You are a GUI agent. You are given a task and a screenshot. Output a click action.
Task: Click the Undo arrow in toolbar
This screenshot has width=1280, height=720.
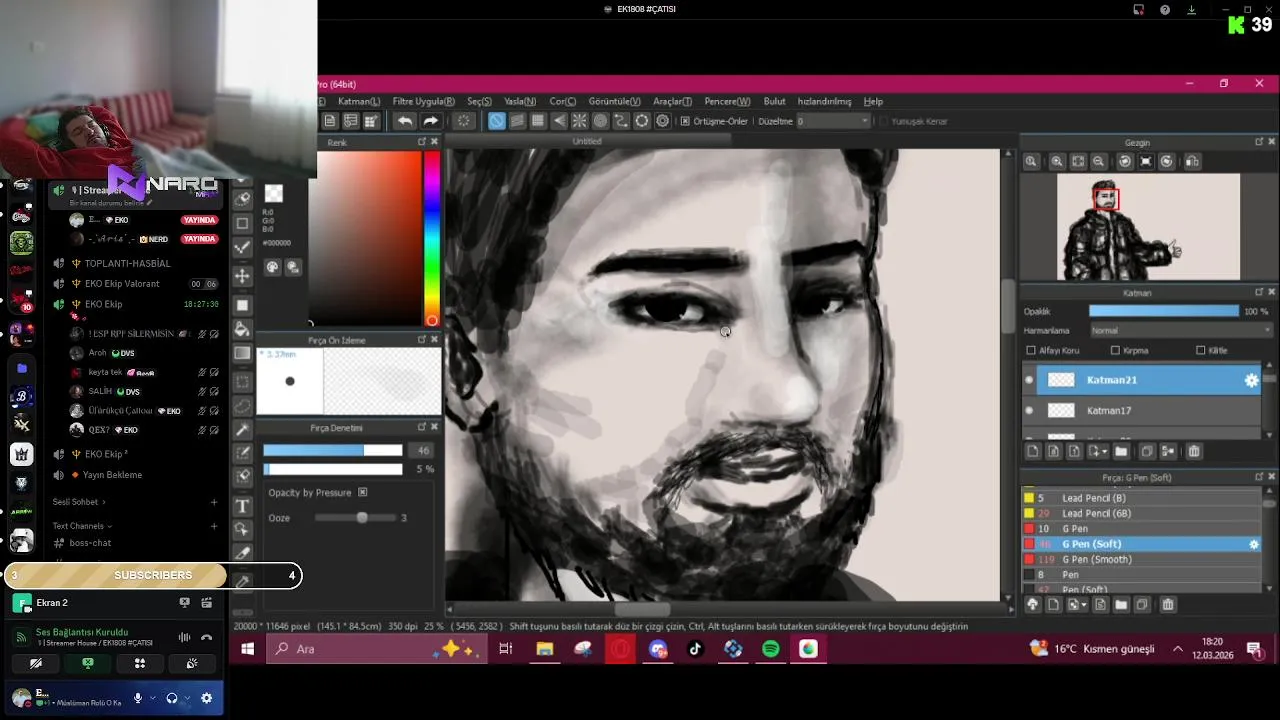(x=404, y=121)
